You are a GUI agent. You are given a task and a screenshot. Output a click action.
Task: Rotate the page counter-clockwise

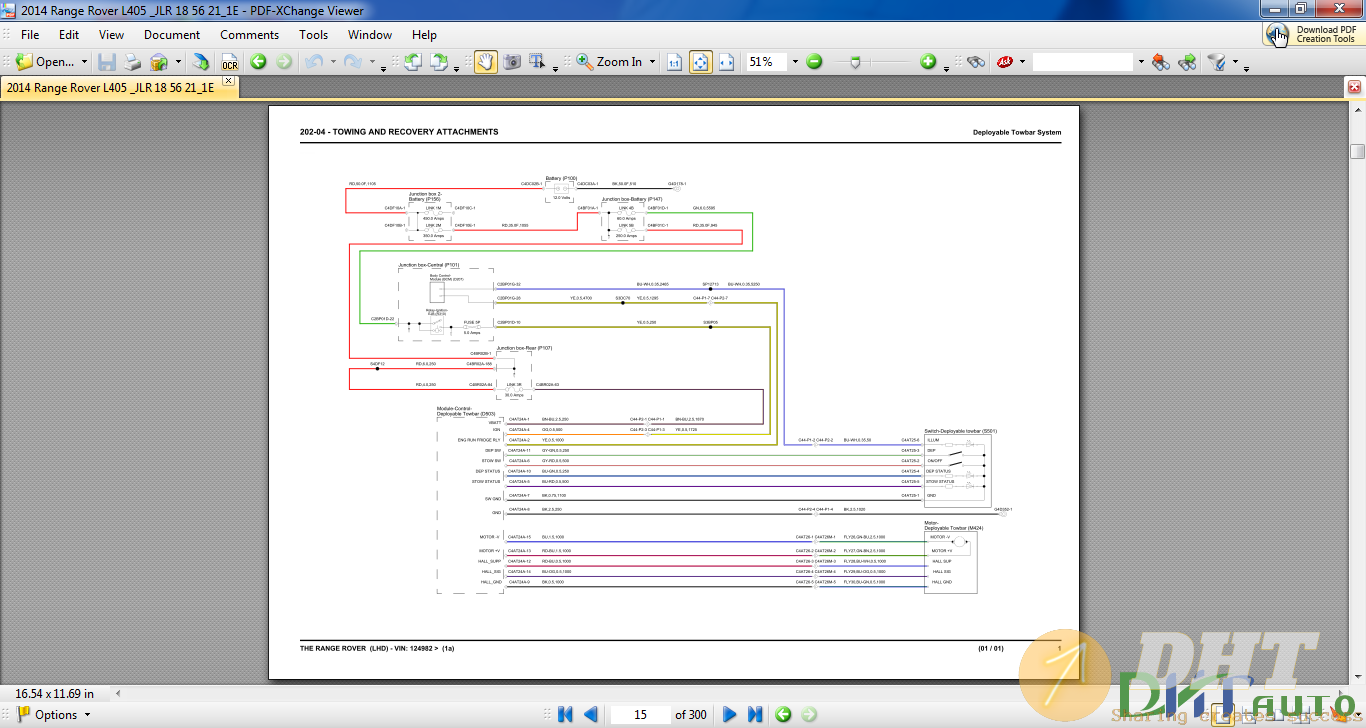413,62
